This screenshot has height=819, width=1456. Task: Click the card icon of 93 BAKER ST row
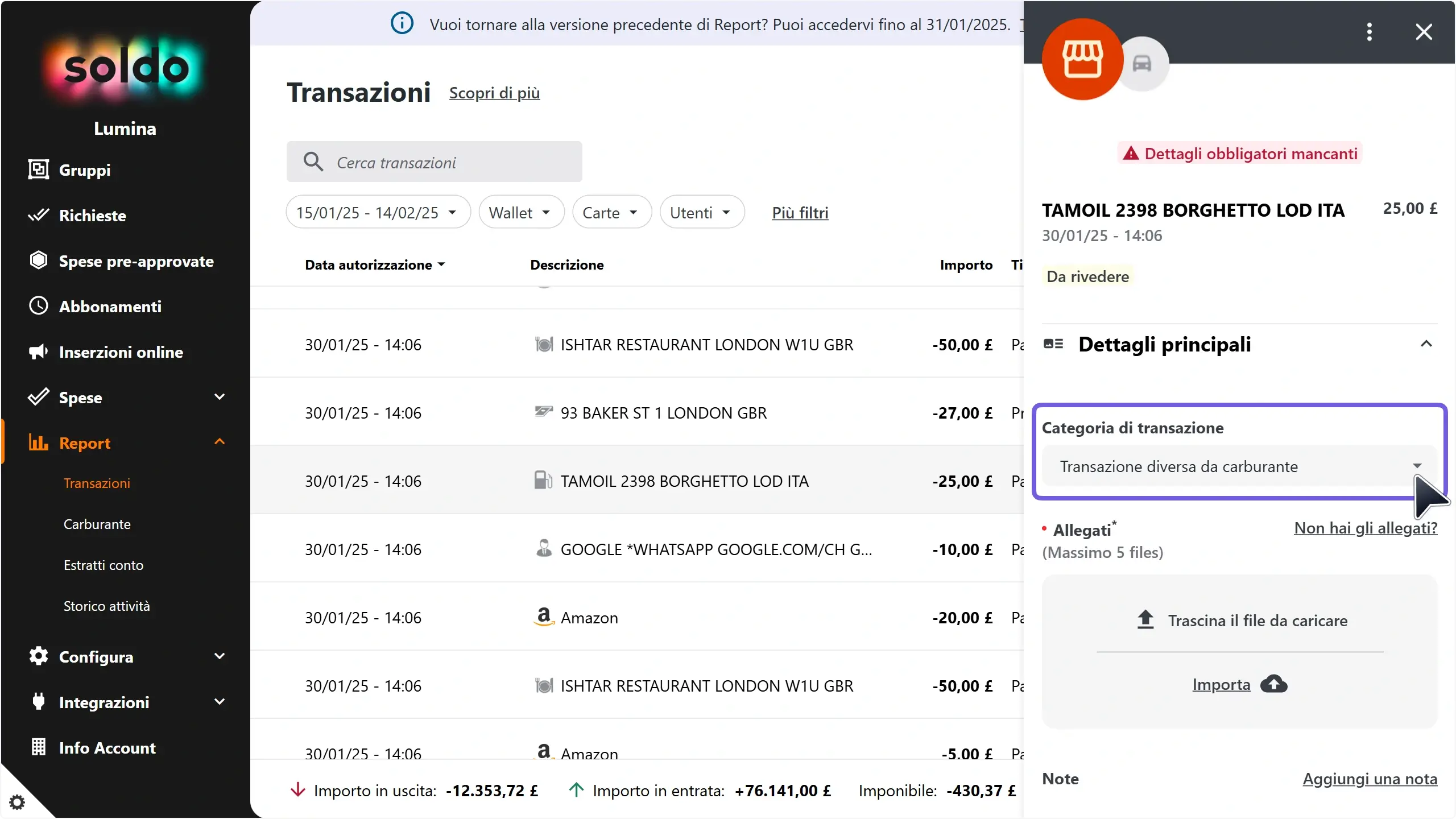(x=544, y=411)
